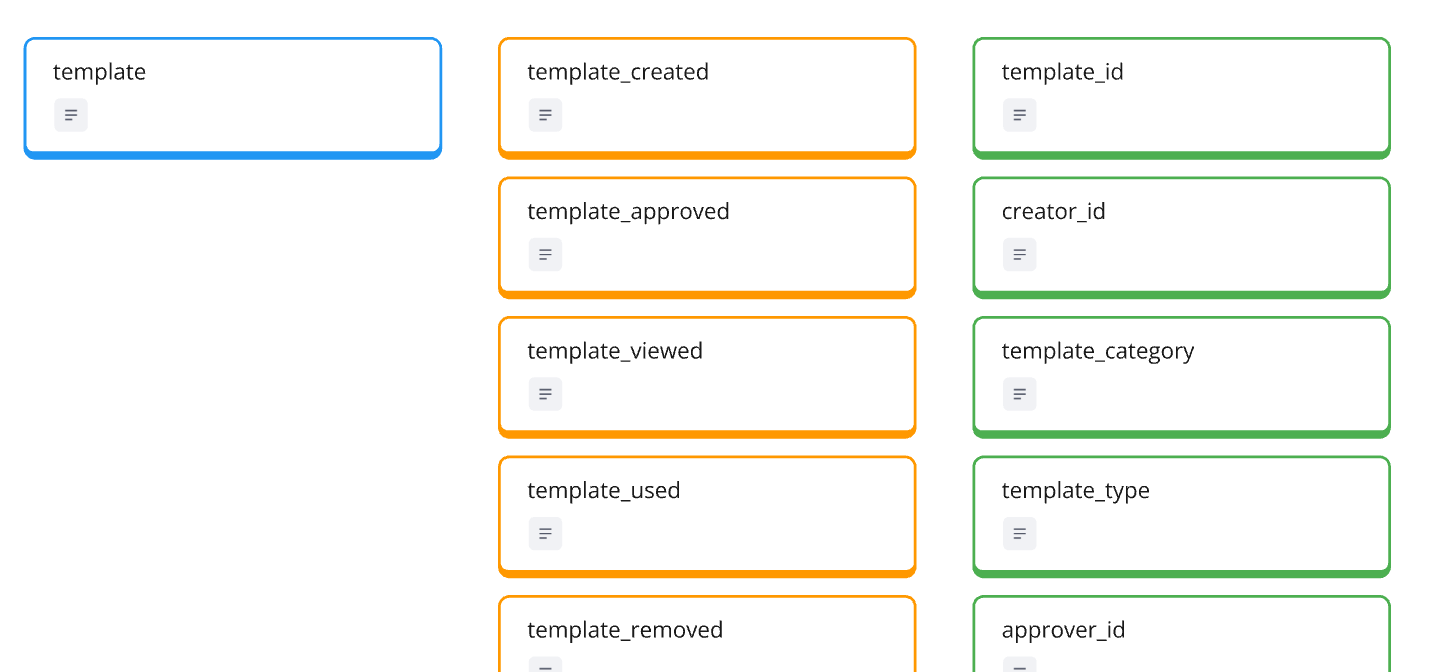This screenshot has height=672, width=1444.
Task: Click the template_type title text
Action: [x=1075, y=491]
